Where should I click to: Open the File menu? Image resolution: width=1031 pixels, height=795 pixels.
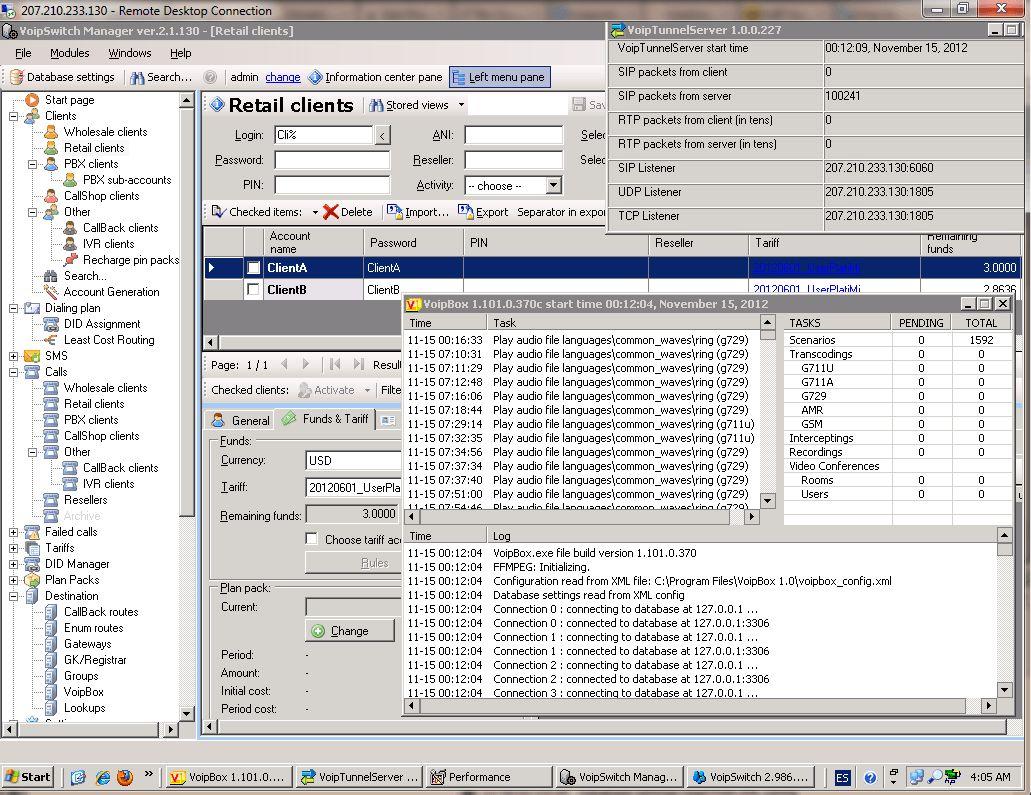tap(23, 53)
